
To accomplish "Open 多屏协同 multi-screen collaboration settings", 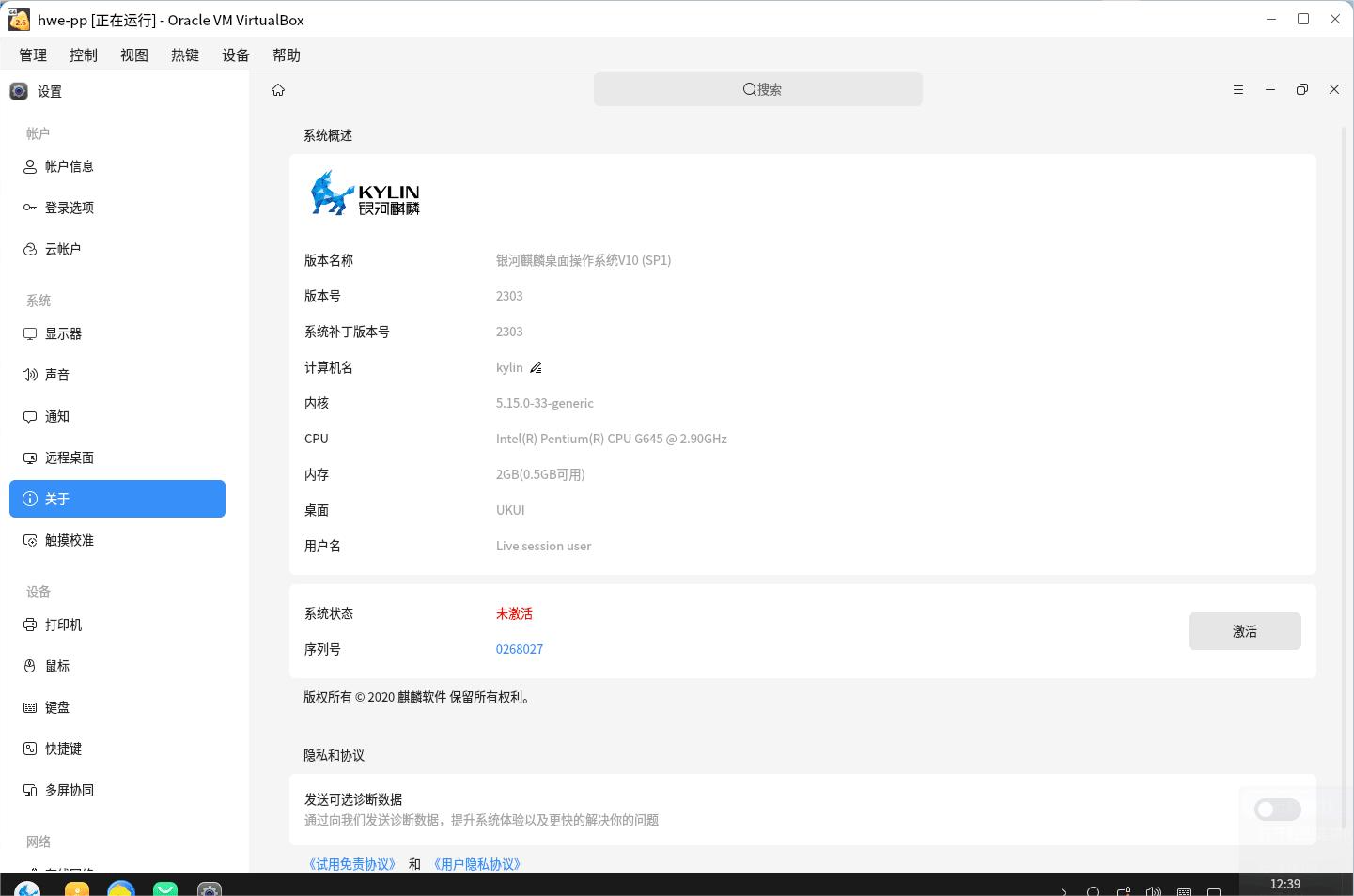I will pyautogui.click(x=117, y=790).
